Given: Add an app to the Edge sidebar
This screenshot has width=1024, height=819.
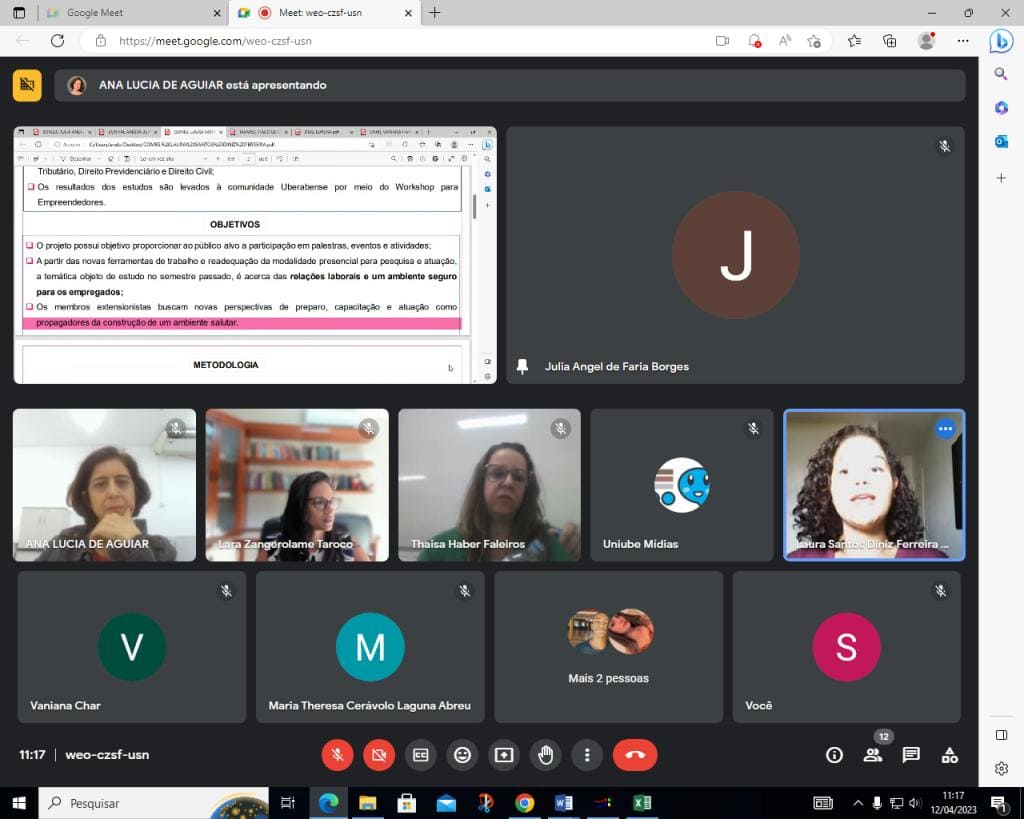Looking at the screenshot, I should point(1000,178).
